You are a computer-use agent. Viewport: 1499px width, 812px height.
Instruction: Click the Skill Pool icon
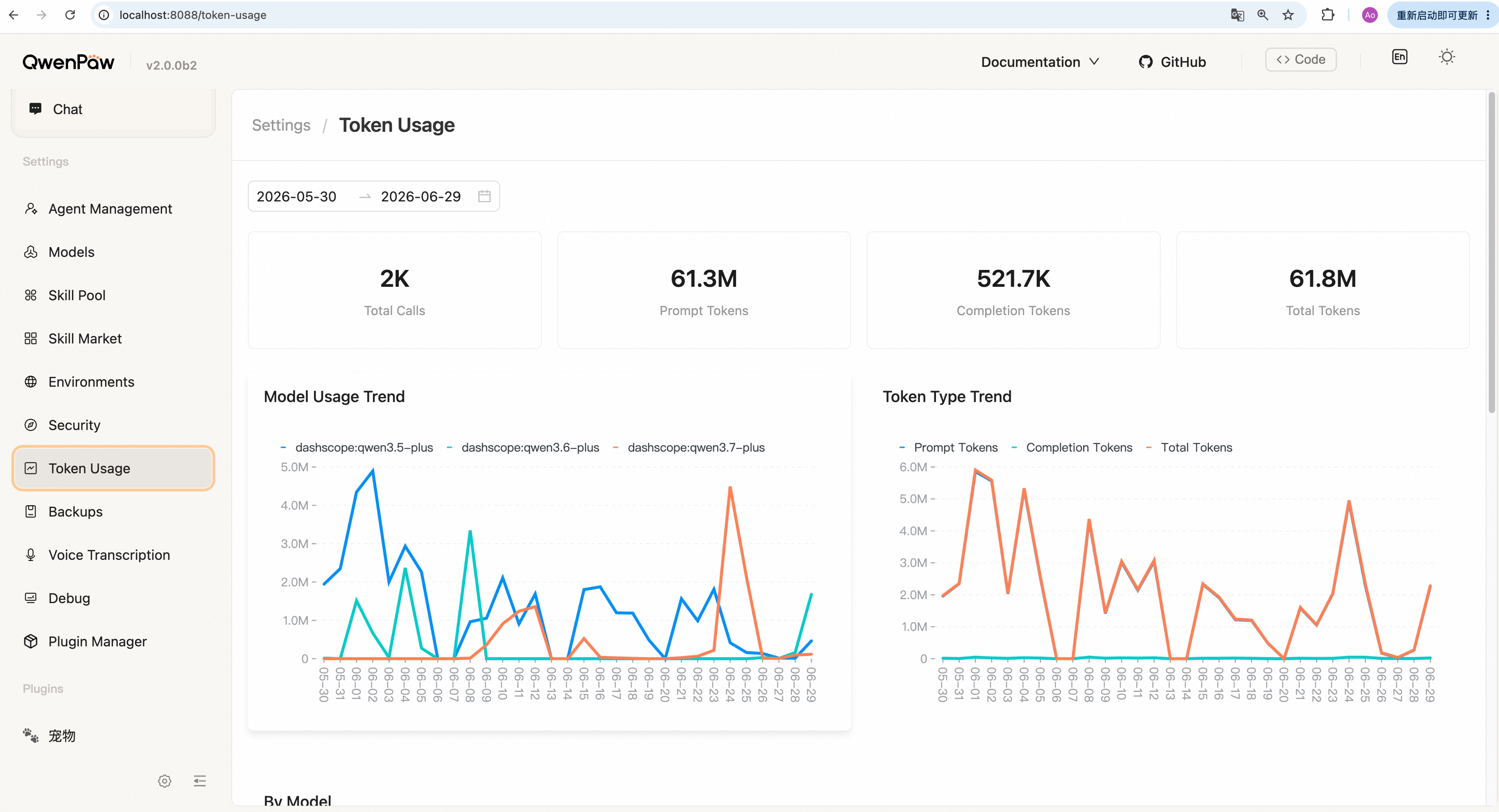tap(31, 295)
